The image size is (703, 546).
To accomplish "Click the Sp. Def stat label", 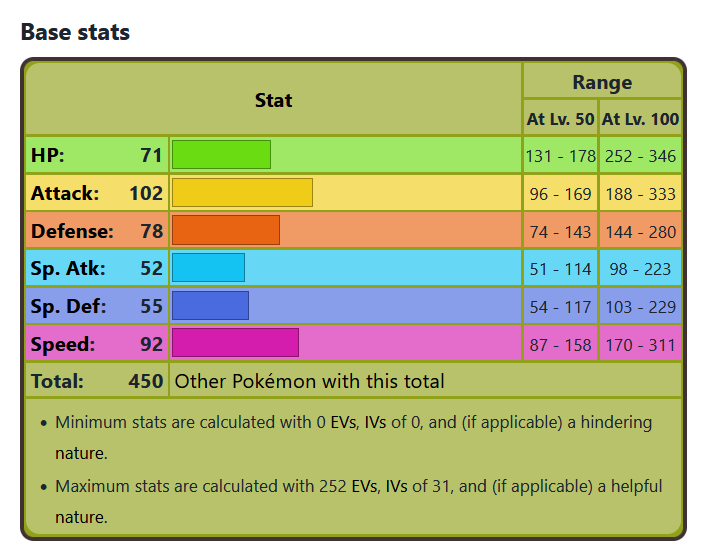I will click(x=68, y=307).
